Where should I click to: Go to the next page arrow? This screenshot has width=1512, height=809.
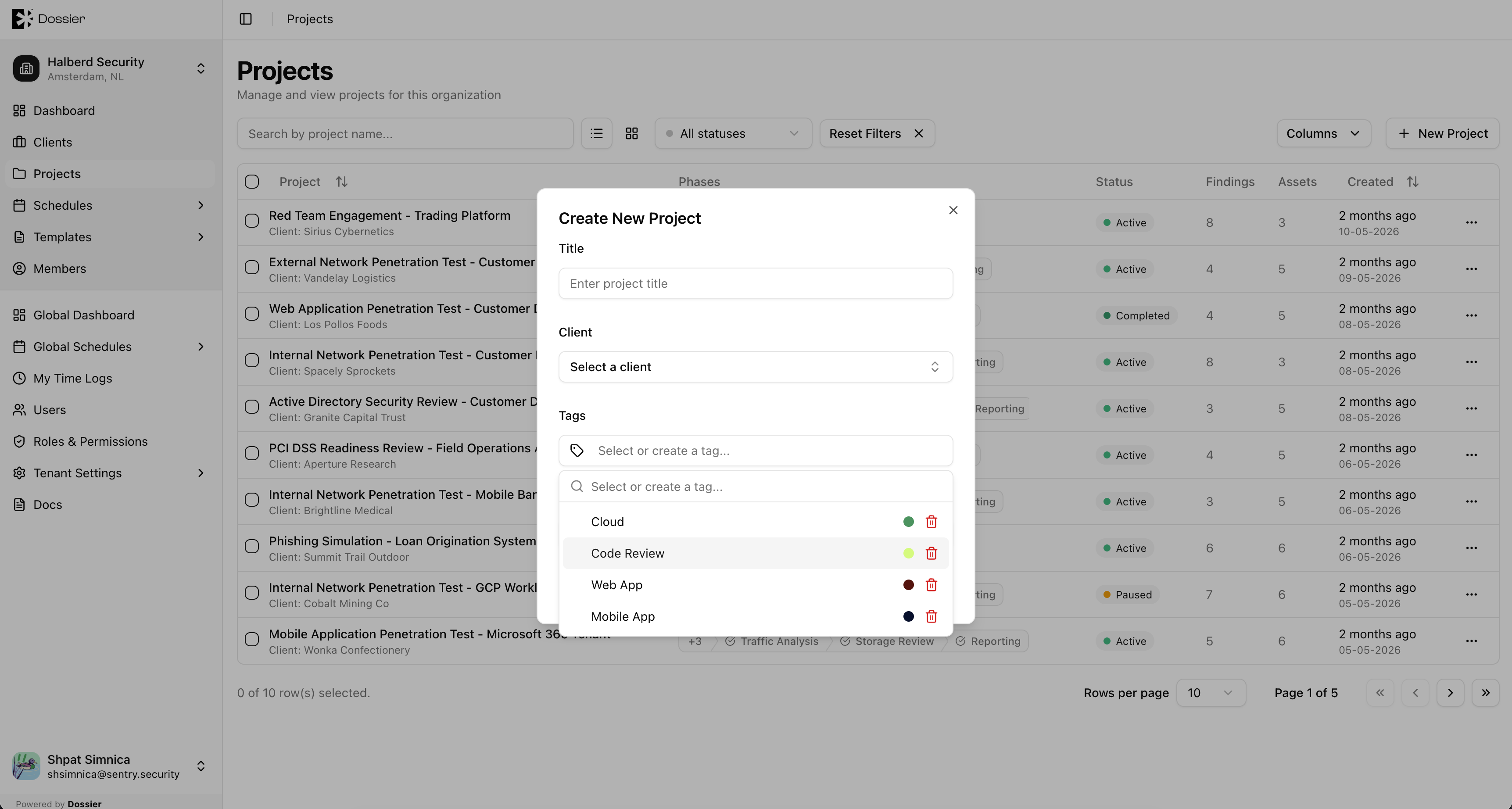[1450, 693]
